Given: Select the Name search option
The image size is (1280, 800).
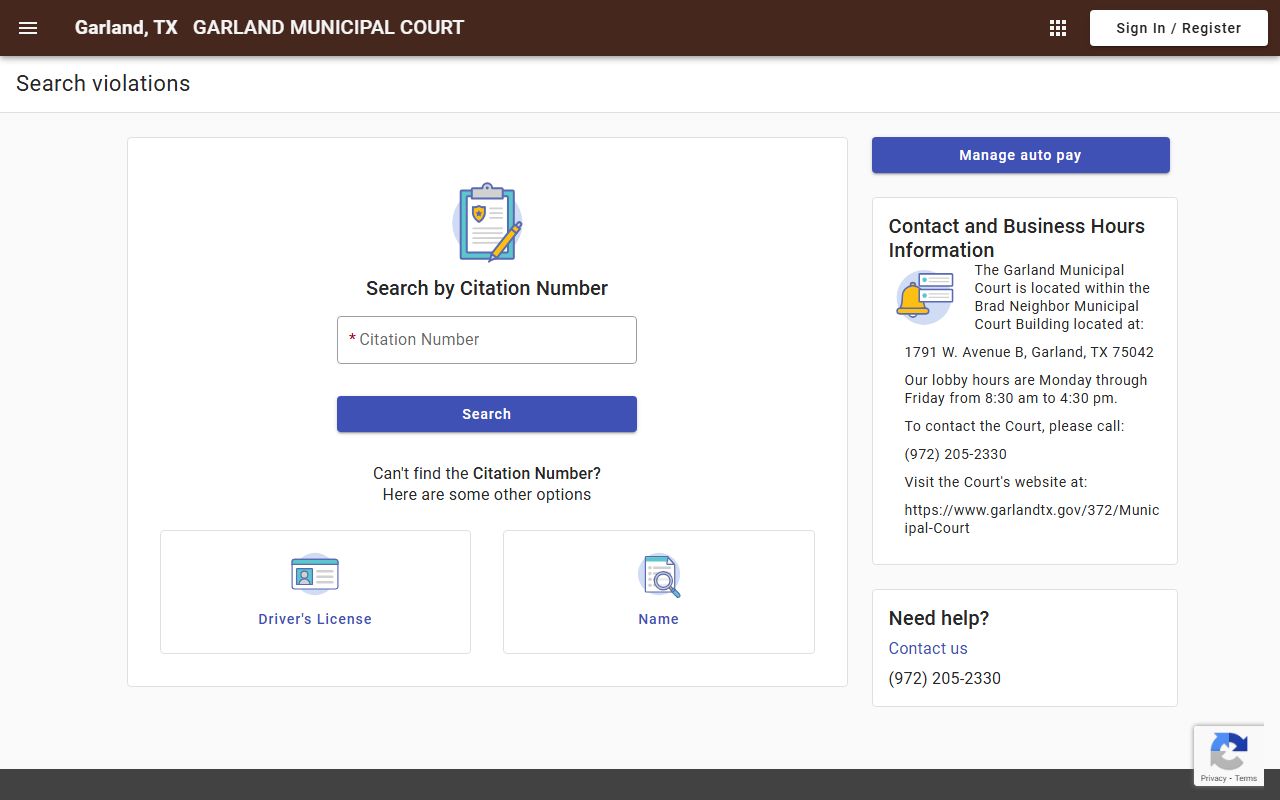Looking at the screenshot, I should pyautogui.click(x=659, y=592).
